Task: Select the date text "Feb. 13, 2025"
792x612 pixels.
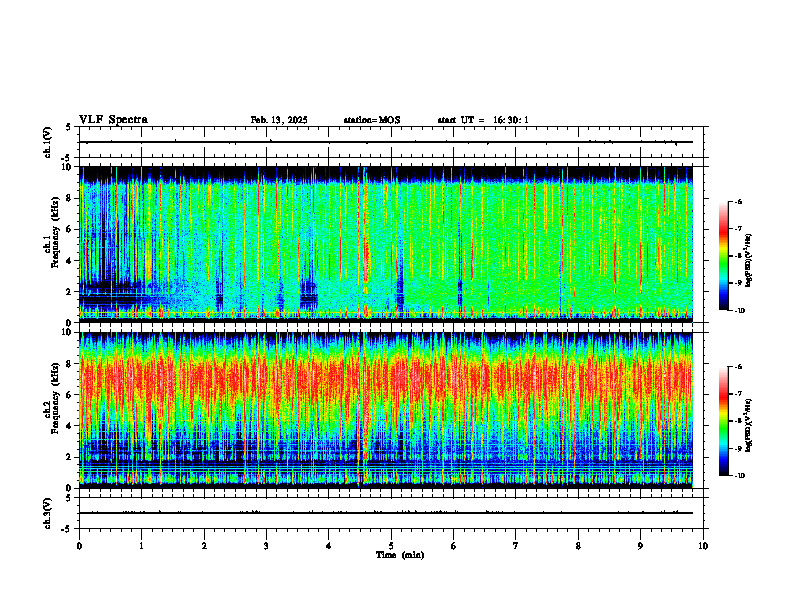Action: (x=279, y=120)
